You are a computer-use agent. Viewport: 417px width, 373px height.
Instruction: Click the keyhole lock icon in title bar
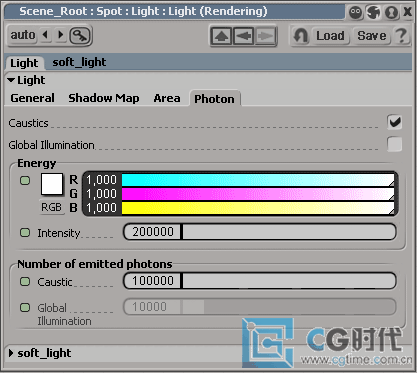click(x=391, y=13)
